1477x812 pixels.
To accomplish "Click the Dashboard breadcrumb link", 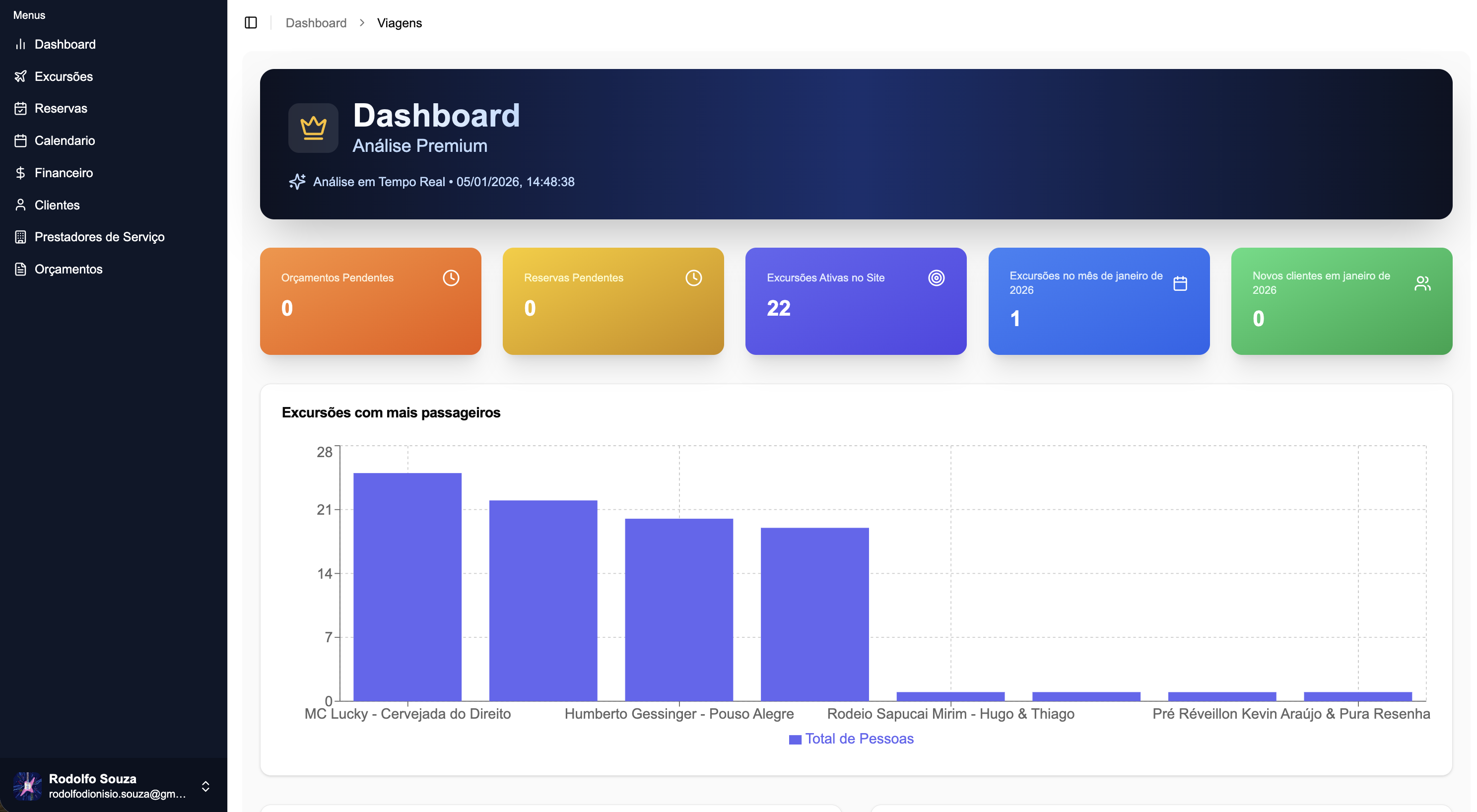I will click(316, 23).
